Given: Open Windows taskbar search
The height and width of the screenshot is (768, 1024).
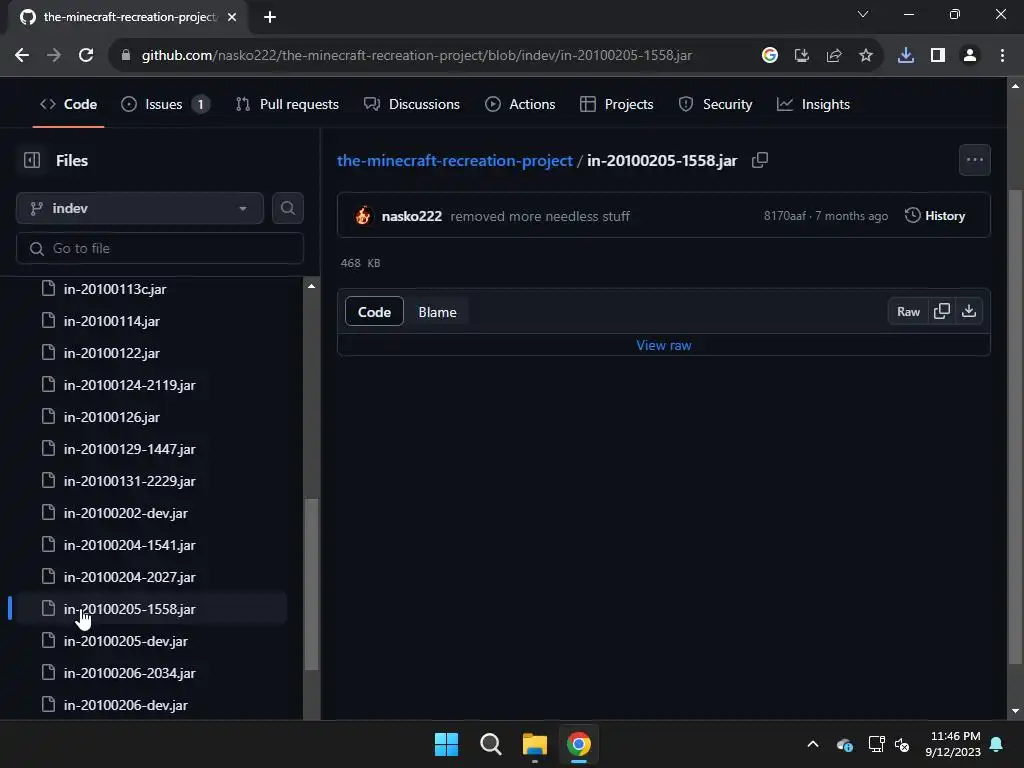Looking at the screenshot, I should (490, 744).
